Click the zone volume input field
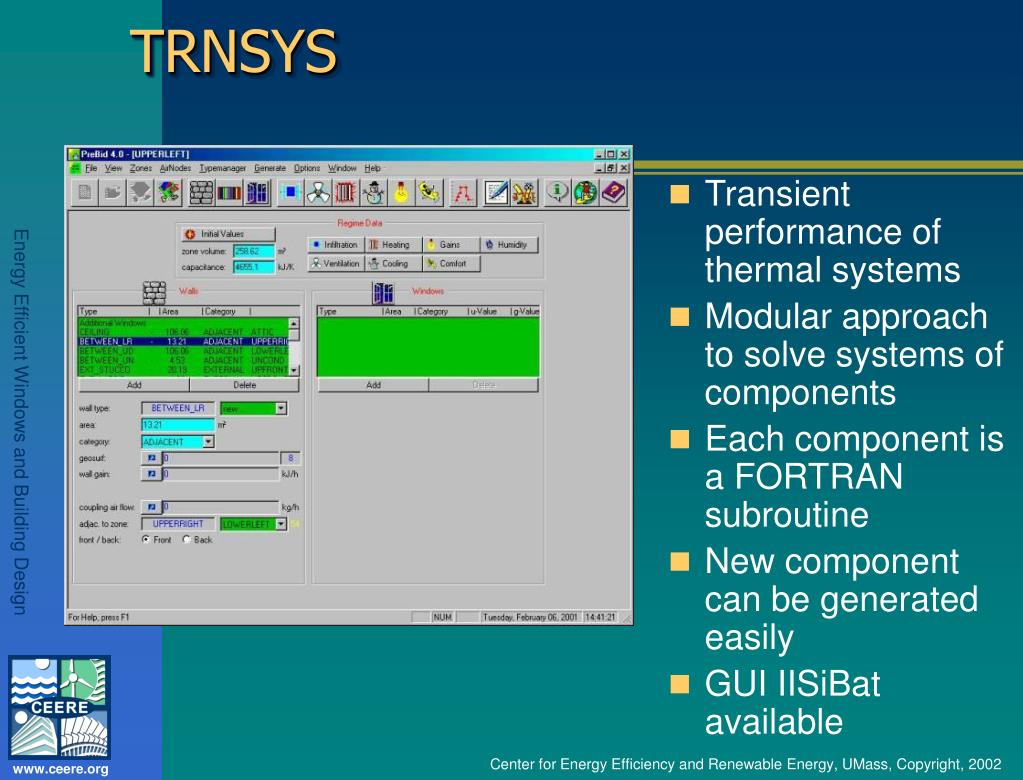 (x=254, y=251)
